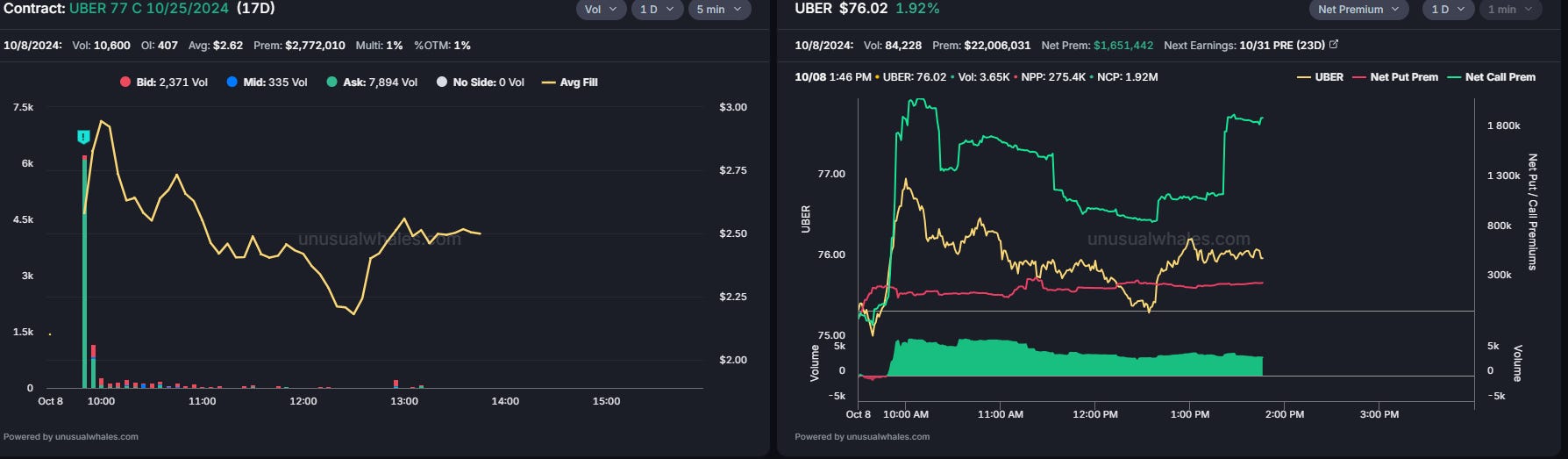Toggle the Mid volume legend series

click(x=267, y=82)
